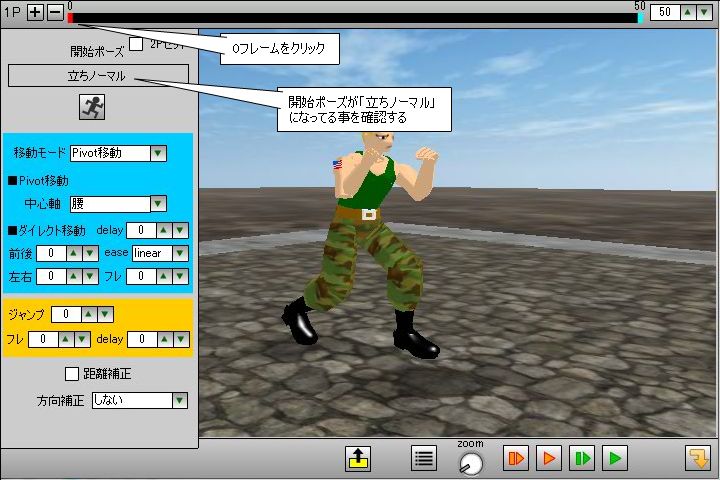Click the ダイレクト移動 delay value field
The width and height of the screenshot is (720, 480).
click(141, 230)
